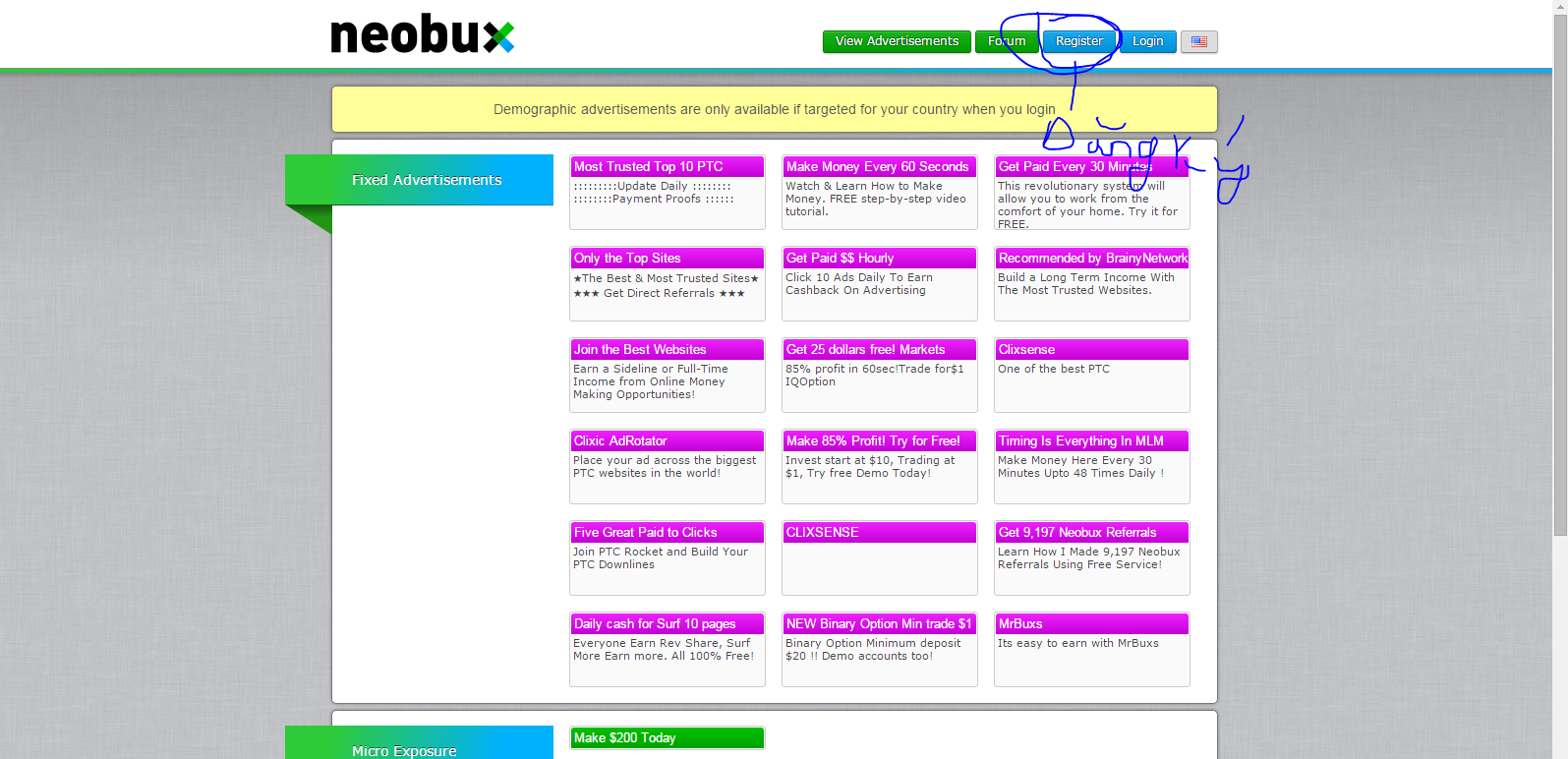Click 'Binary Option Minimum deposit $20' description
This screenshot has height=759, width=1568.
(x=873, y=650)
